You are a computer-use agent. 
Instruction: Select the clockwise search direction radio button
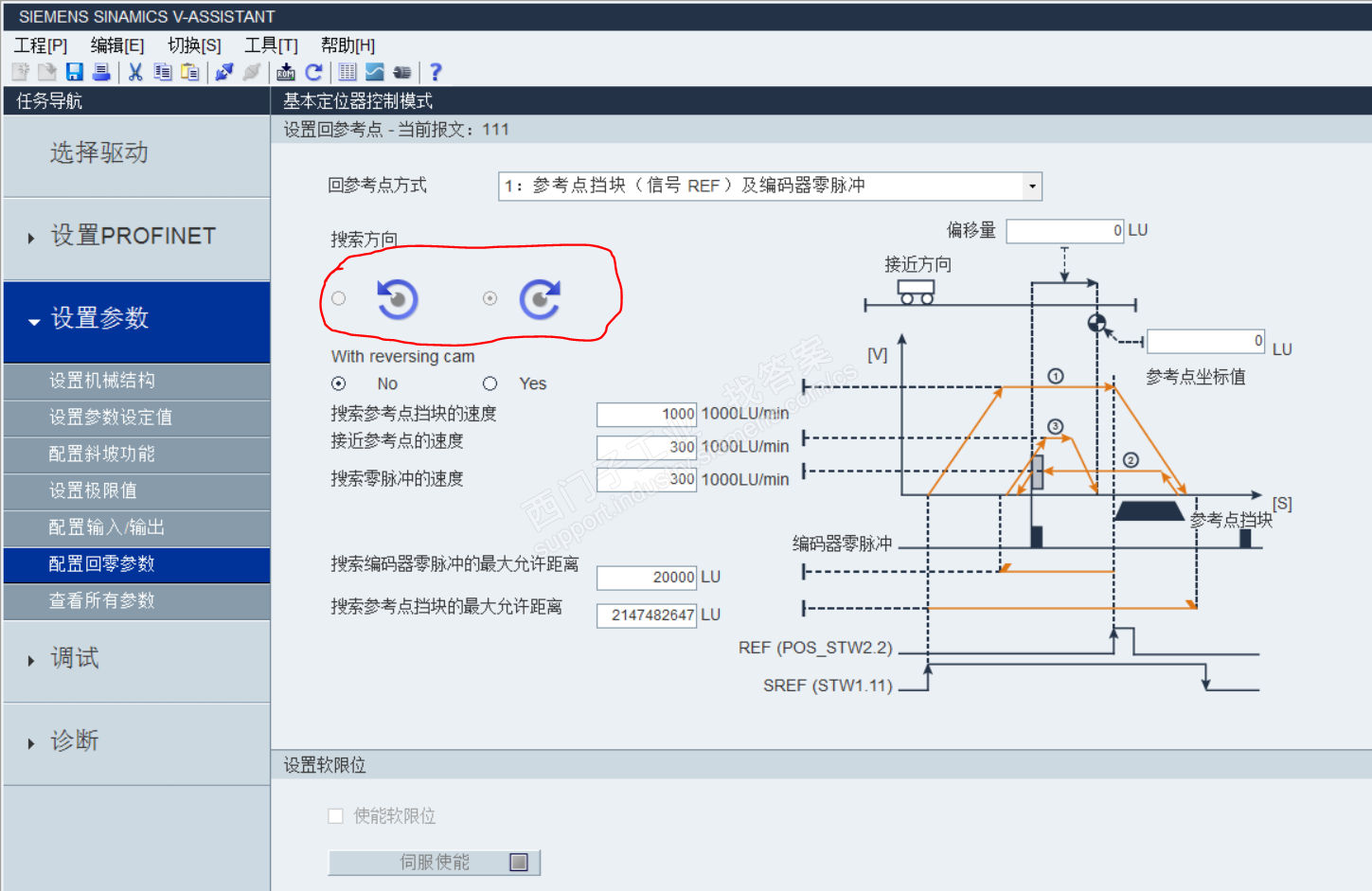490,298
